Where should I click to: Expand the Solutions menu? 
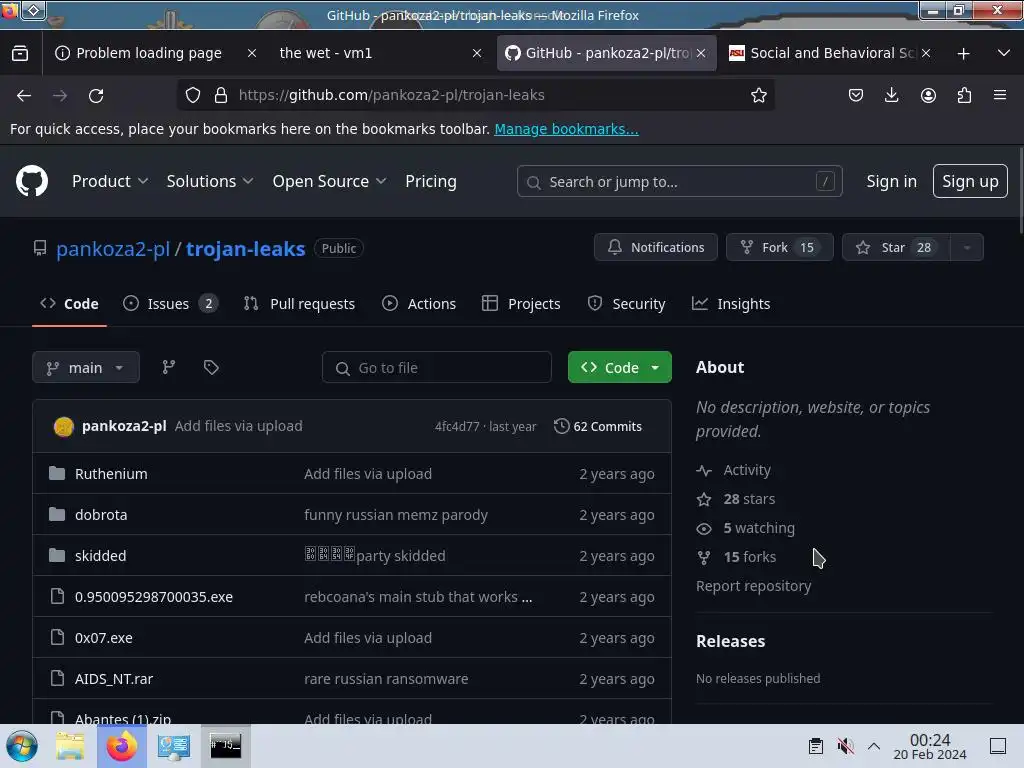(210, 181)
